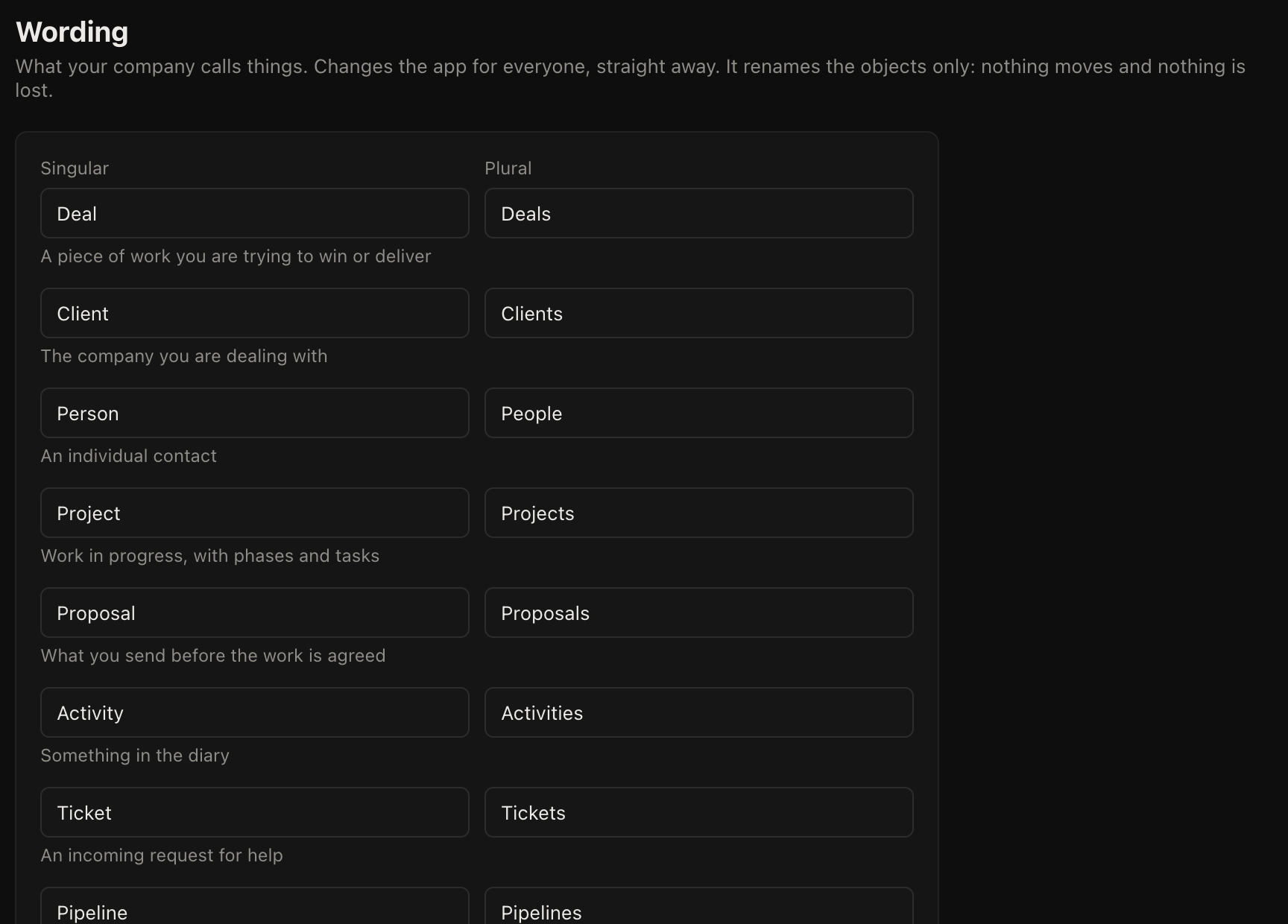Click the Singular column label
The image size is (1288, 924).
pos(75,168)
